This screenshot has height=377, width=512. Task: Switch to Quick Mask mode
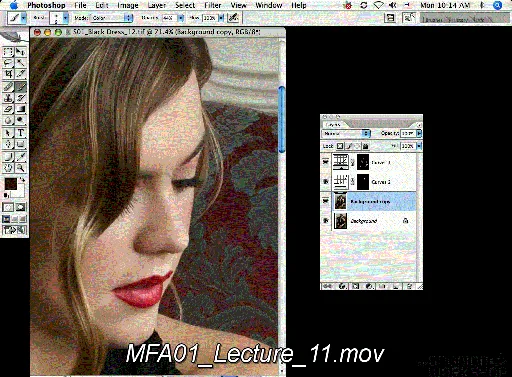pos(20,207)
